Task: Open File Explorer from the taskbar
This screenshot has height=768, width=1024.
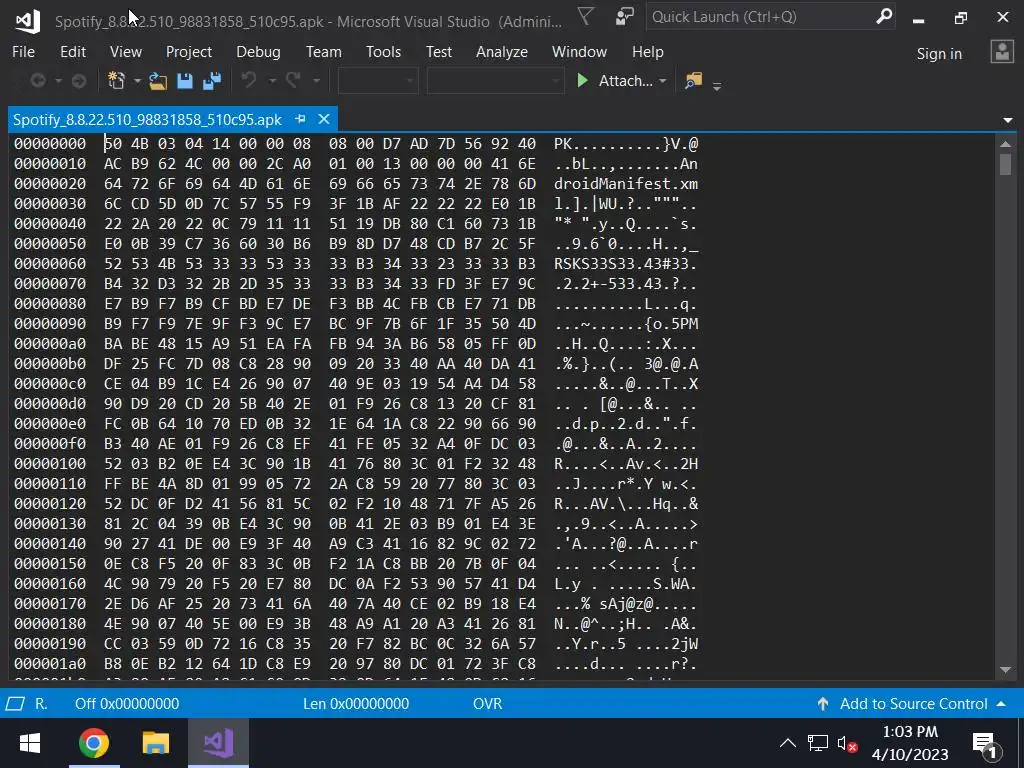Action: point(155,743)
